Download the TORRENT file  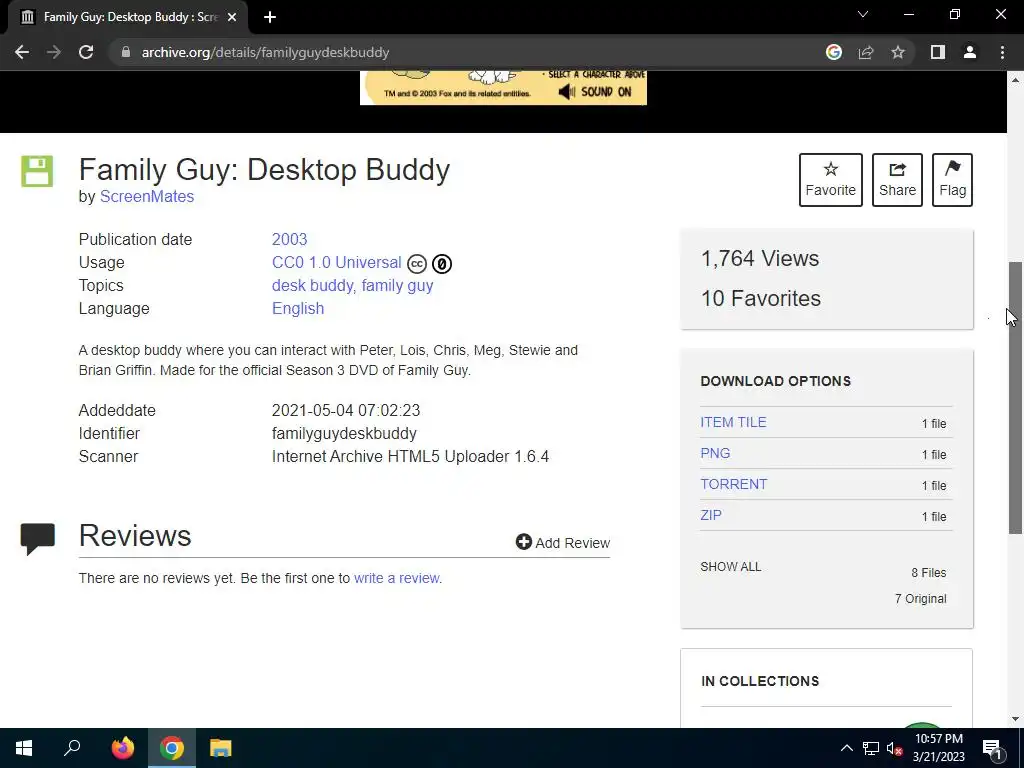click(733, 484)
